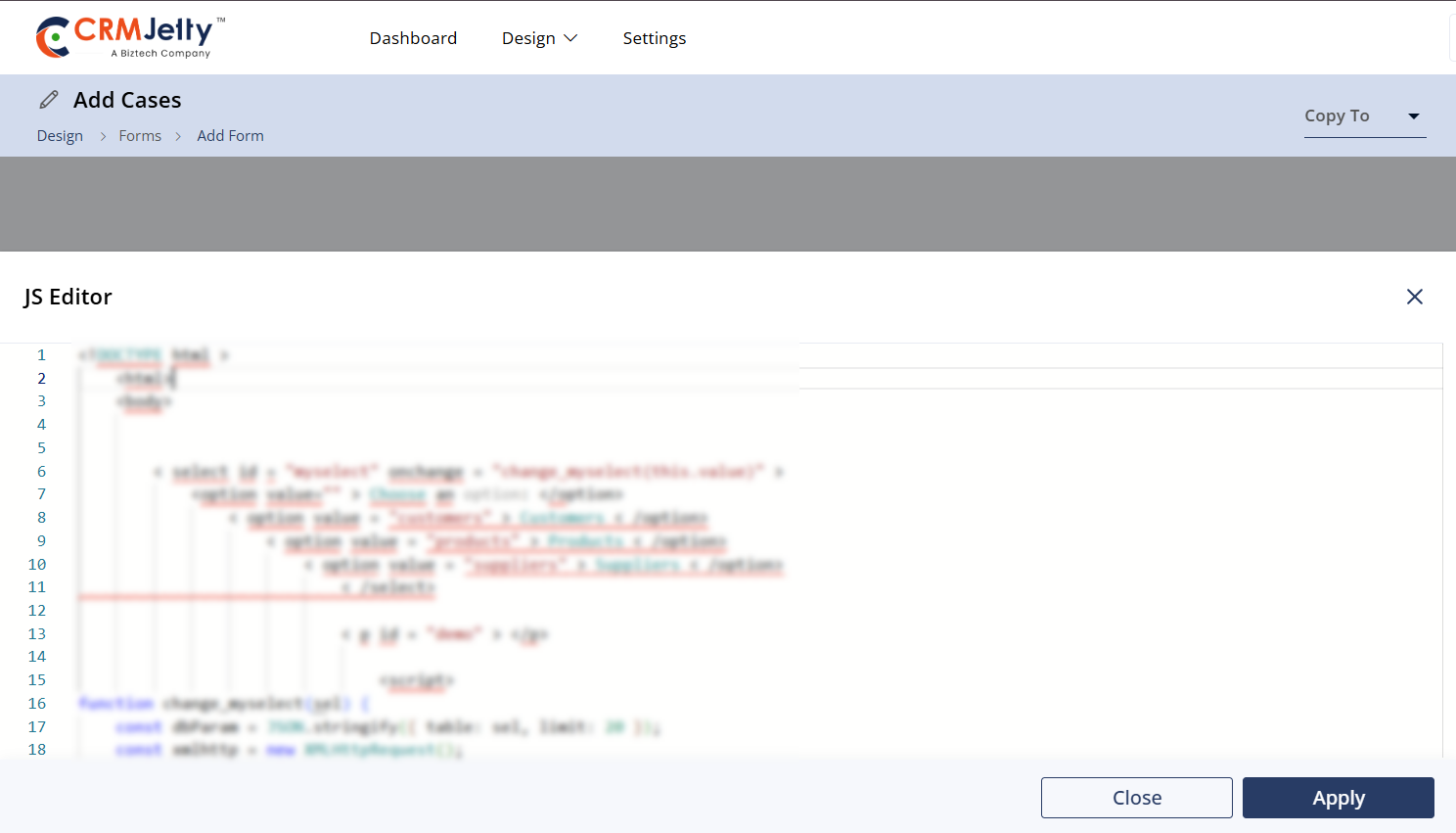Click the CRMJelly logo
The image size is (1456, 833).
130,37
